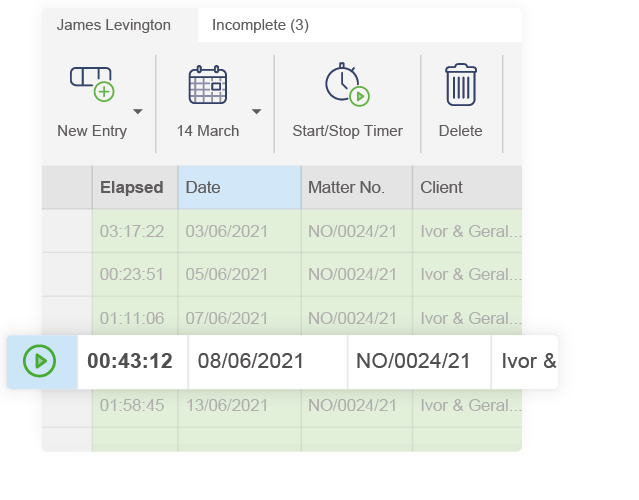Expand the 14 March date dropdown arrow
Screen dimensions: 639x500
[256, 111]
